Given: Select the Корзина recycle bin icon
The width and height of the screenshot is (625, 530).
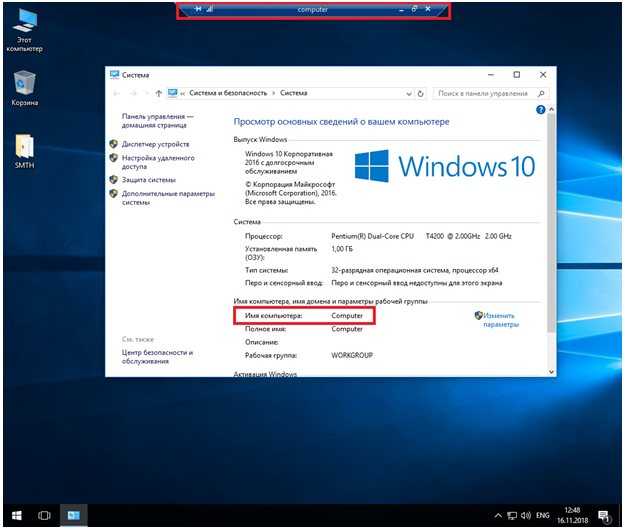Looking at the screenshot, I should (x=24, y=88).
